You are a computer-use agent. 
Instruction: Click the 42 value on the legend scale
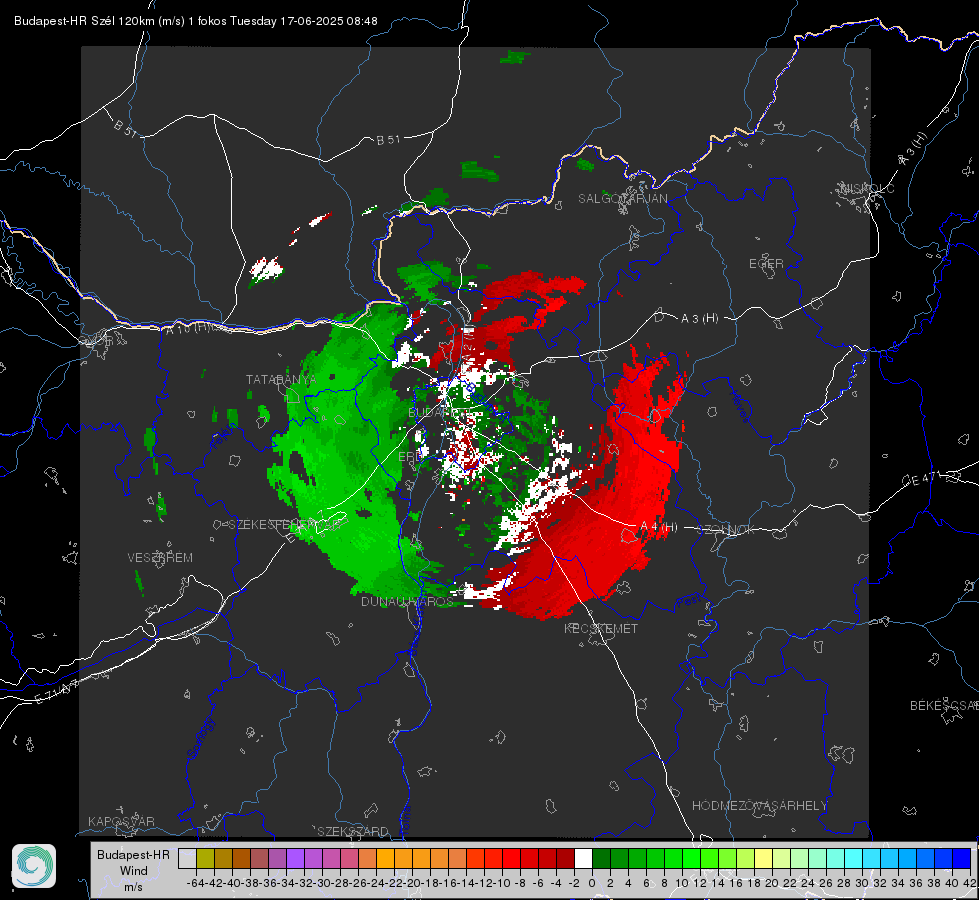970,883
